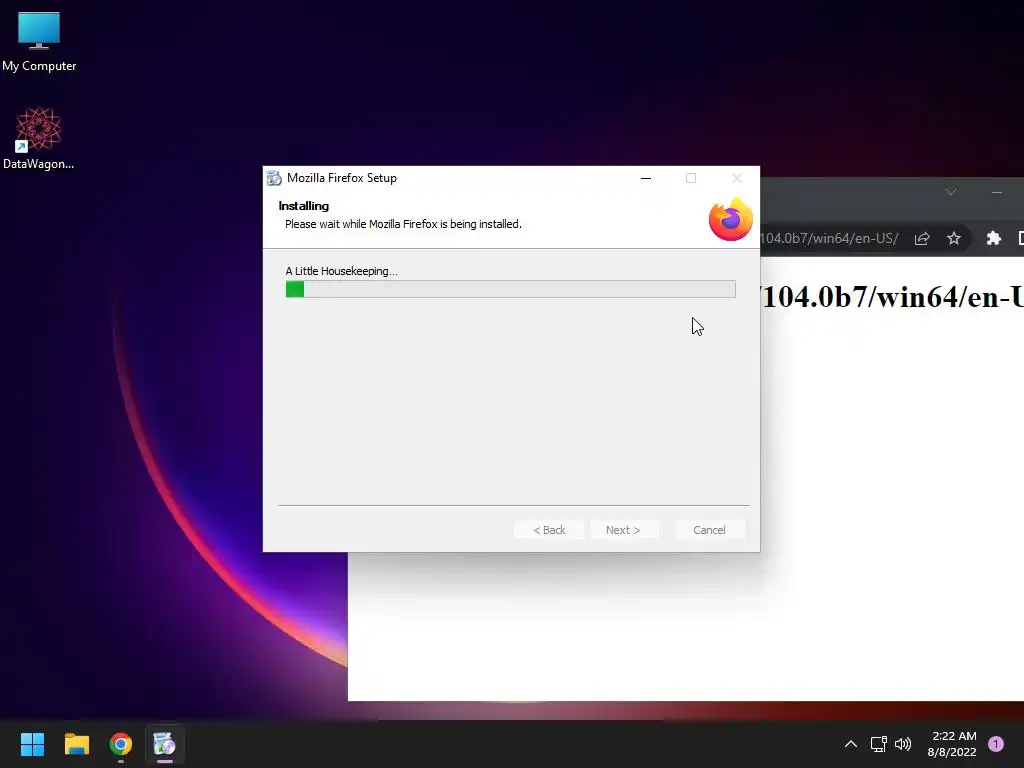Open the notification badge in the tray
This screenshot has width=1024, height=768.
point(995,744)
